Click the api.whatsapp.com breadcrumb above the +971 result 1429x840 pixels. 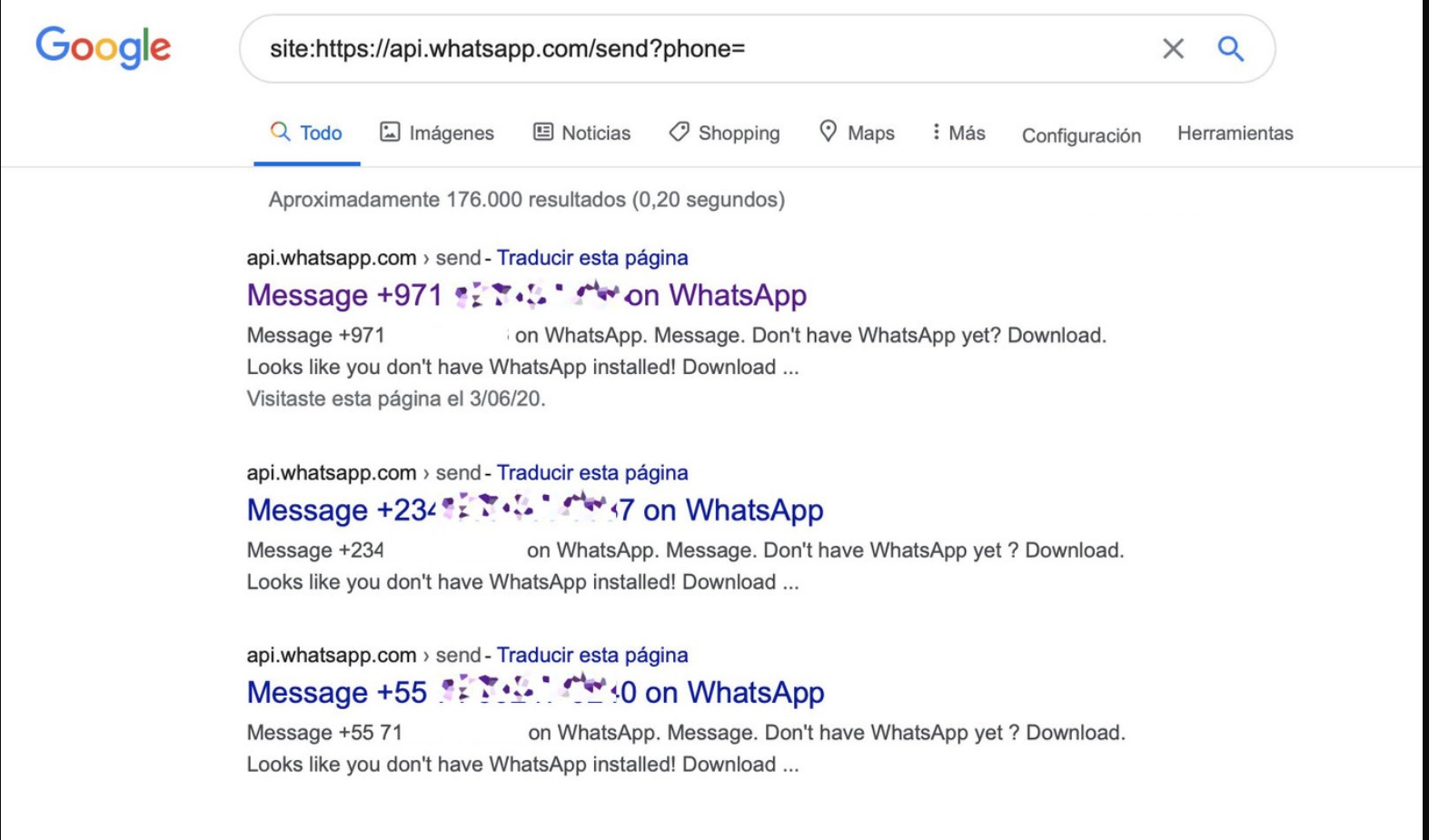click(x=332, y=258)
